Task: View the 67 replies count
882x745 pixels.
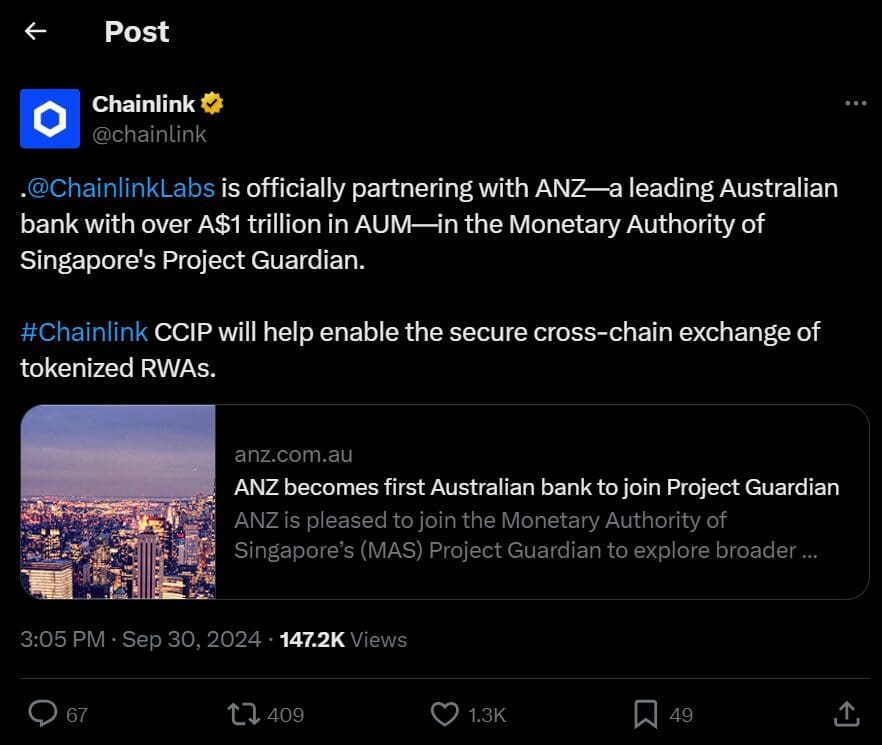Action: [x=75, y=714]
